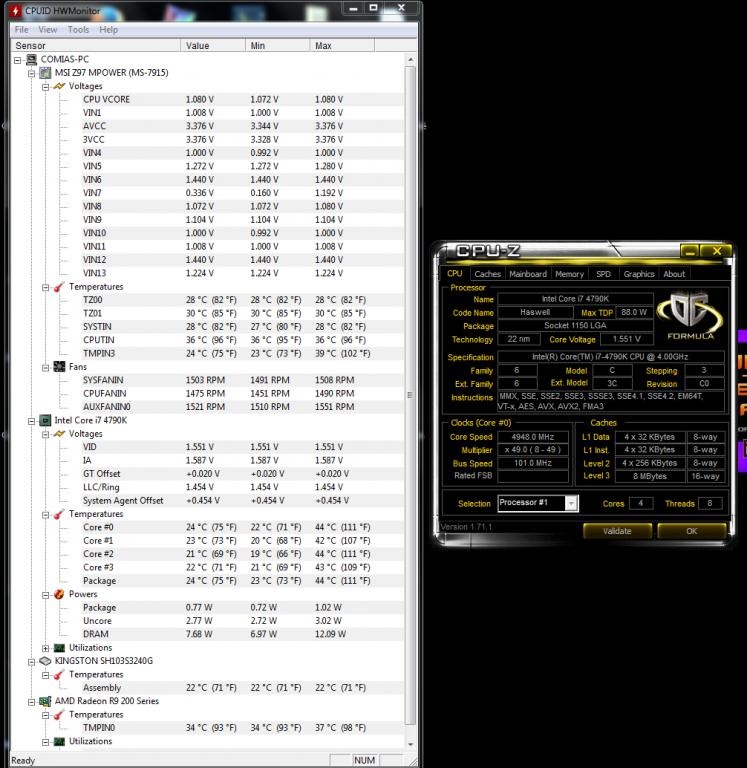Click the Max column header

(x=342, y=46)
